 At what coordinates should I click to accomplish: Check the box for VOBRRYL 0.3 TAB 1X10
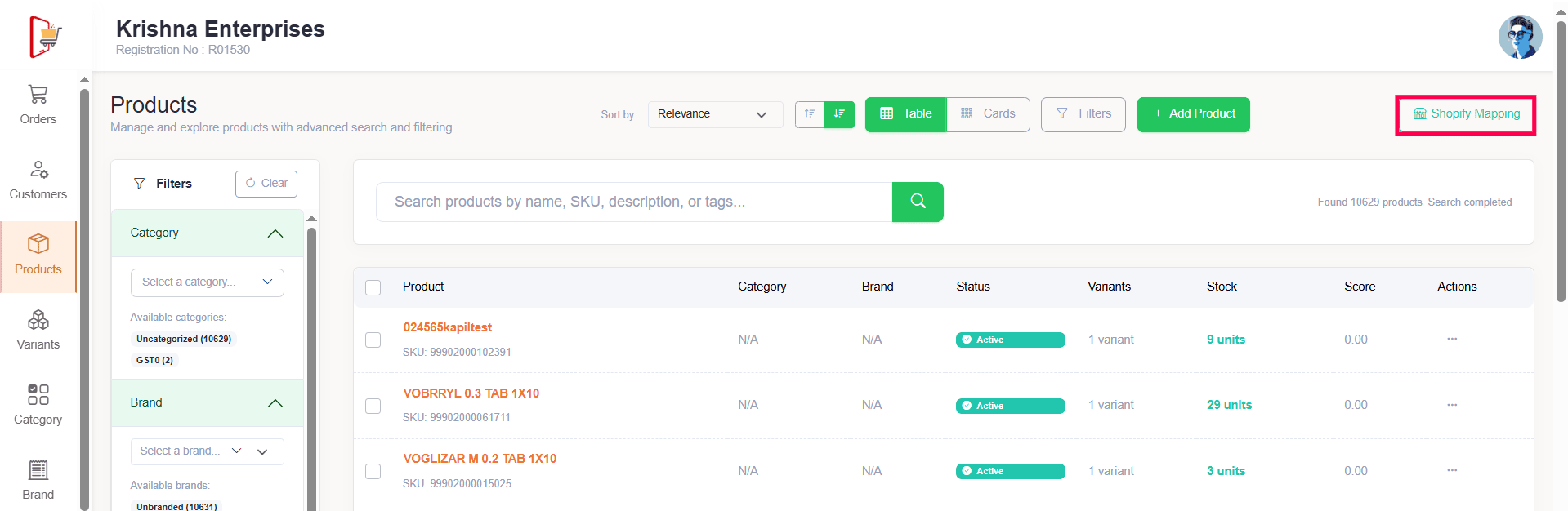click(373, 406)
